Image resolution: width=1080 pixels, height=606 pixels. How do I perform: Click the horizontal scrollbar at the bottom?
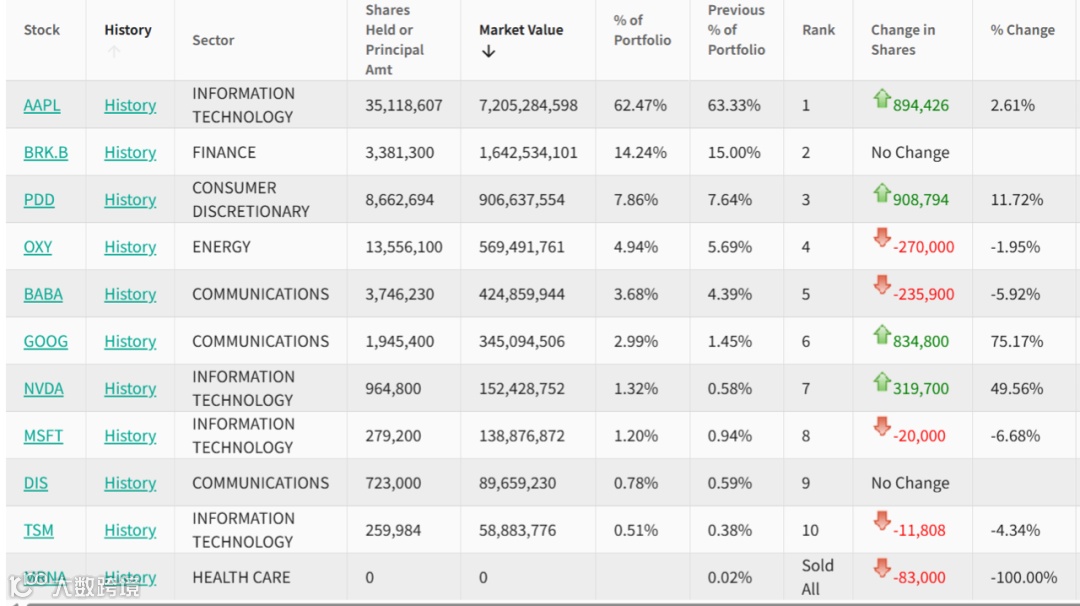click(540, 603)
